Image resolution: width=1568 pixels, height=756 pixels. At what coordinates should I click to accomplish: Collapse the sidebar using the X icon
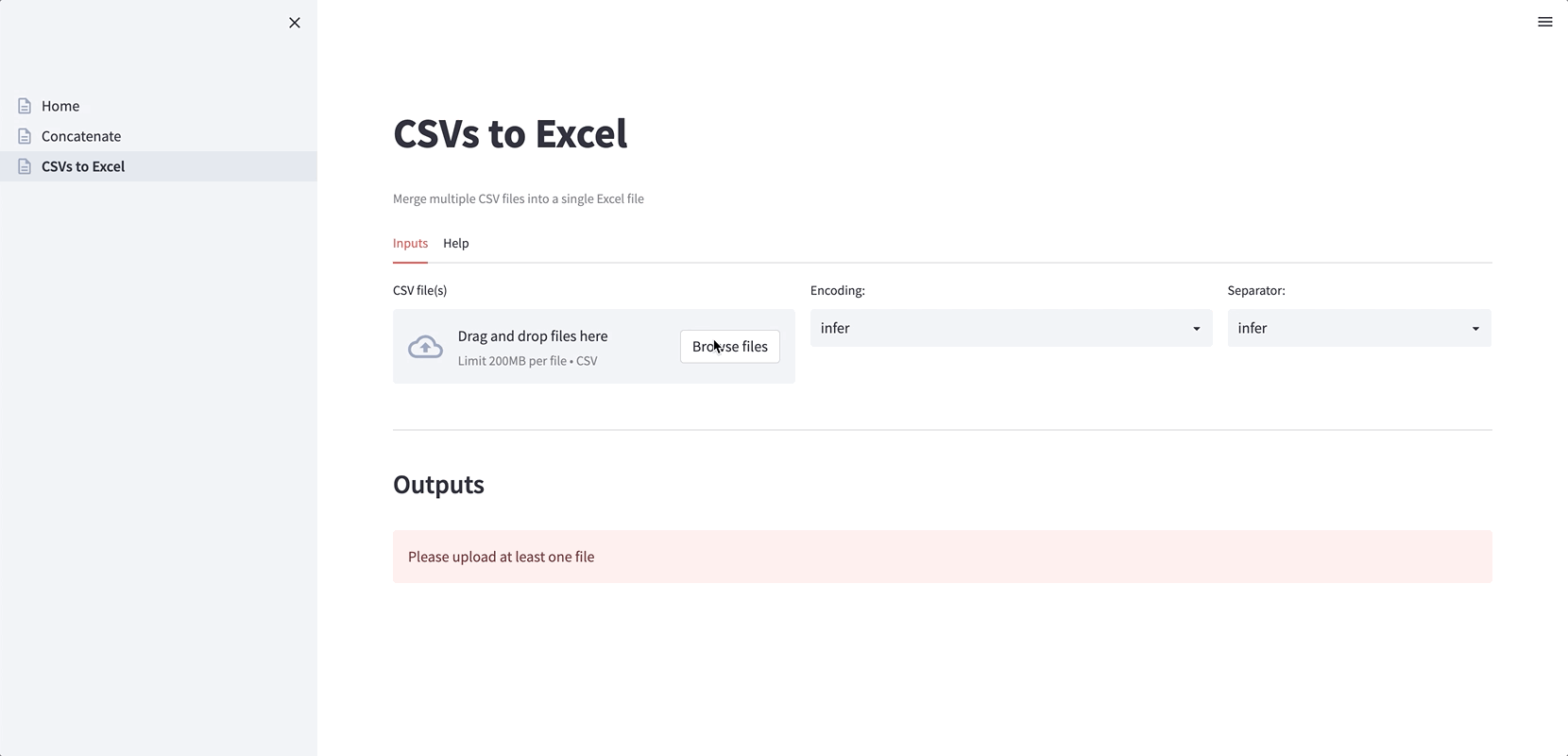click(x=294, y=23)
